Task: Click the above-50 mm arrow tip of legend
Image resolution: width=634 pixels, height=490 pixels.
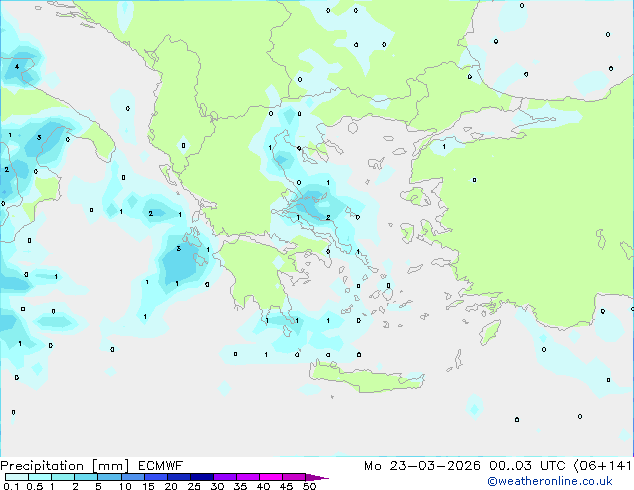Action: [317, 477]
